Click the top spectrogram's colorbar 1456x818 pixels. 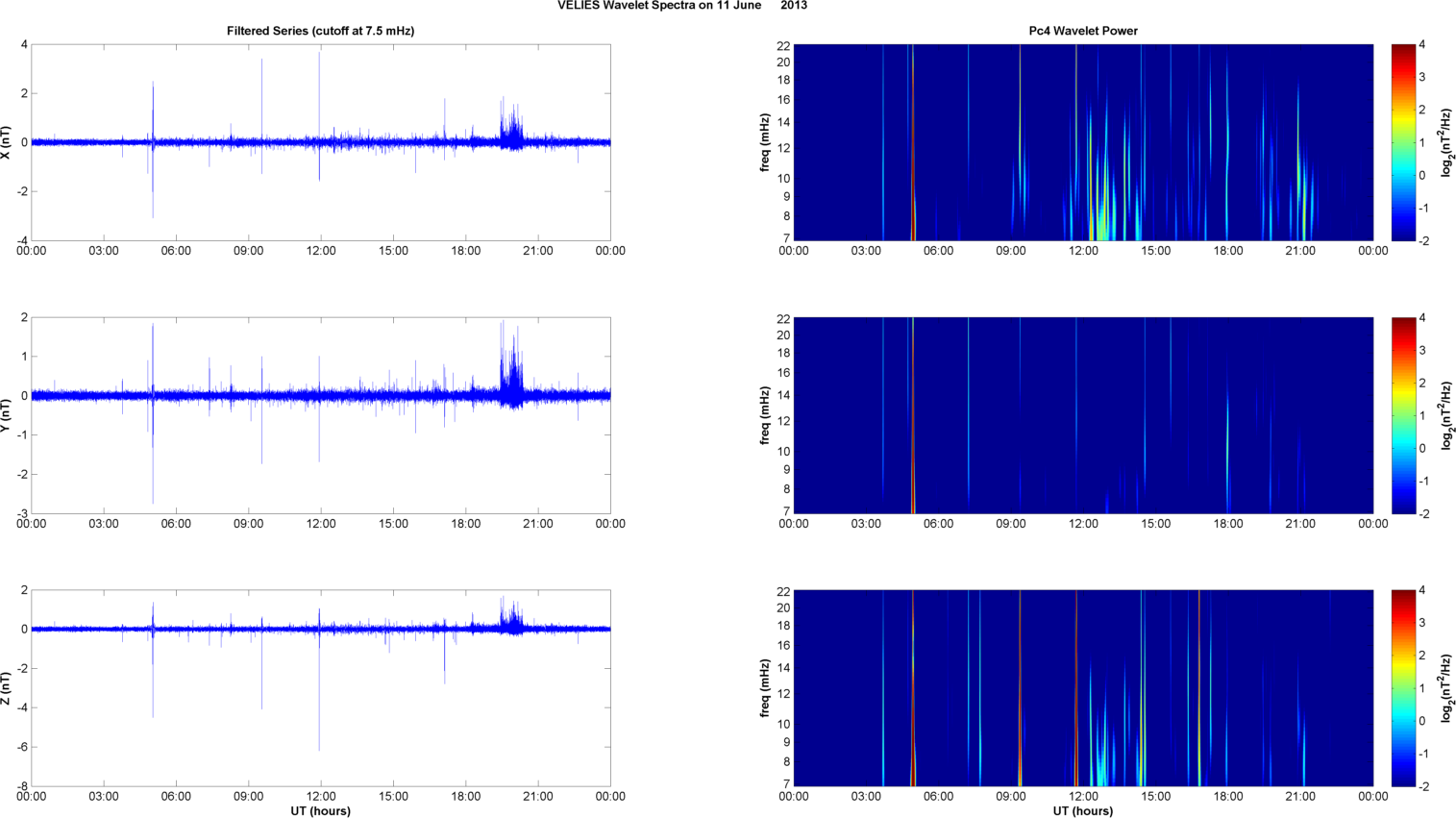[1403, 142]
